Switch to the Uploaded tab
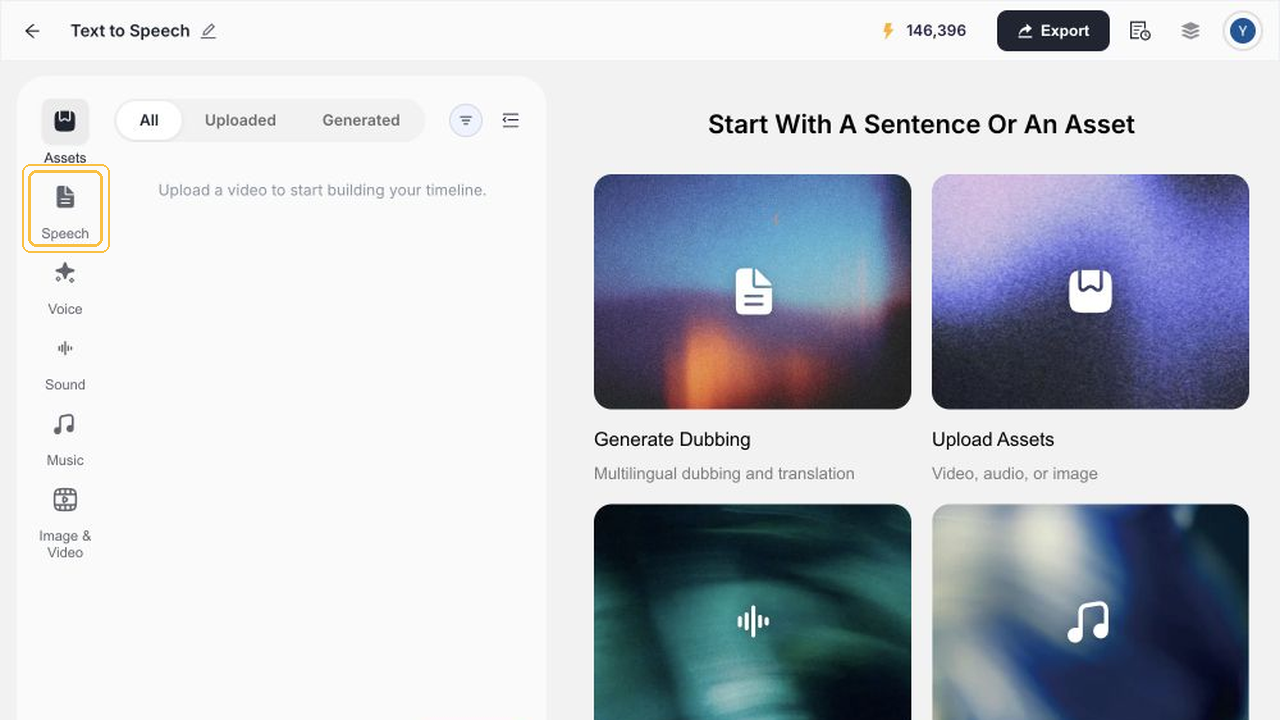The image size is (1280, 720). [x=240, y=120]
